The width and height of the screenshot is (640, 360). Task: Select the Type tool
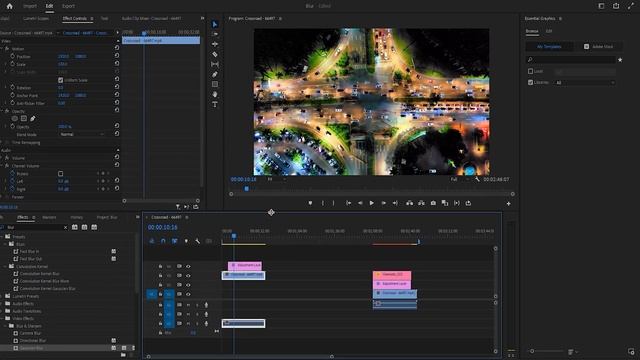pyautogui.click(x=215, y=104)
